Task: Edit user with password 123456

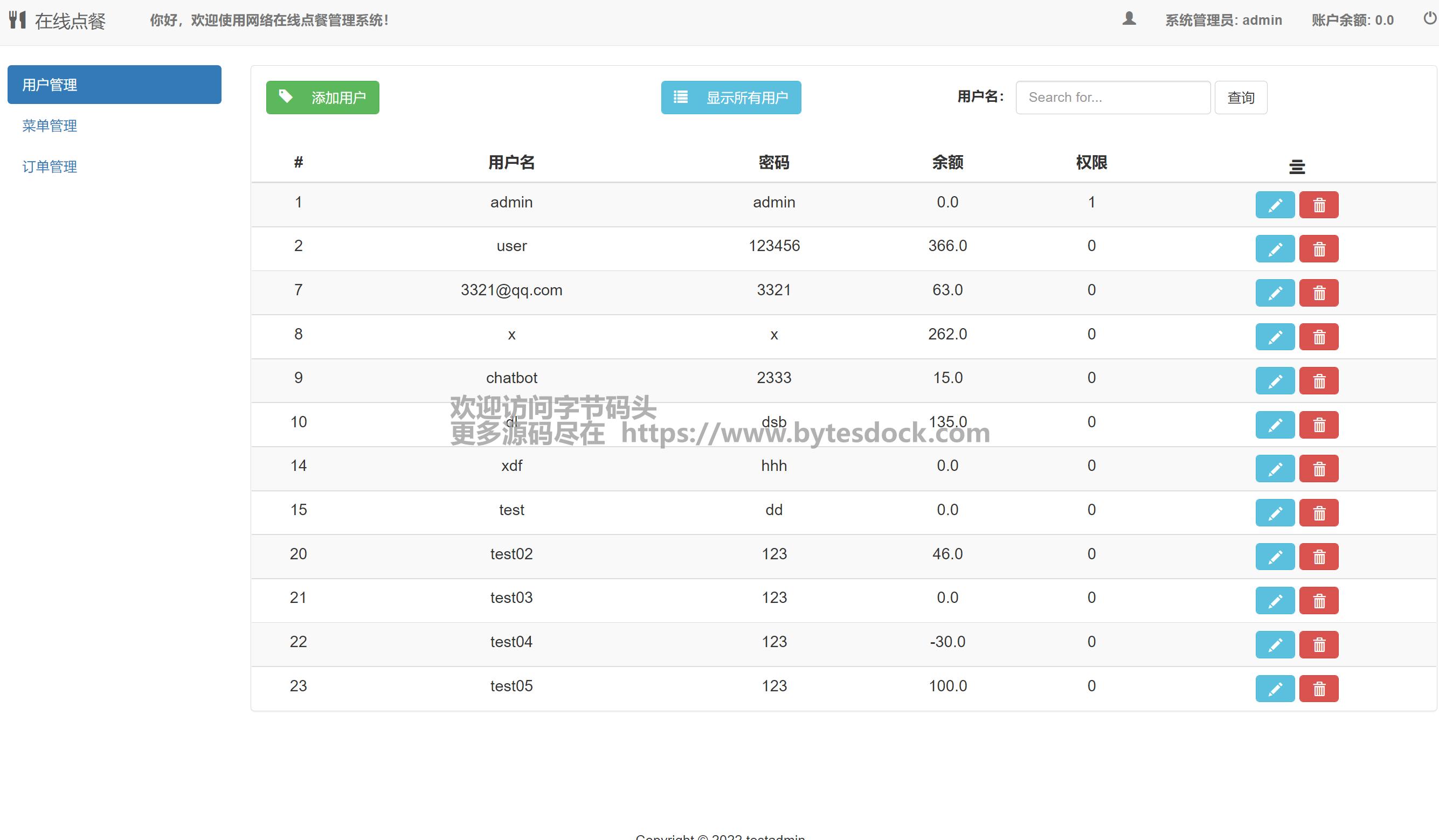Action: click(1275, 249)
